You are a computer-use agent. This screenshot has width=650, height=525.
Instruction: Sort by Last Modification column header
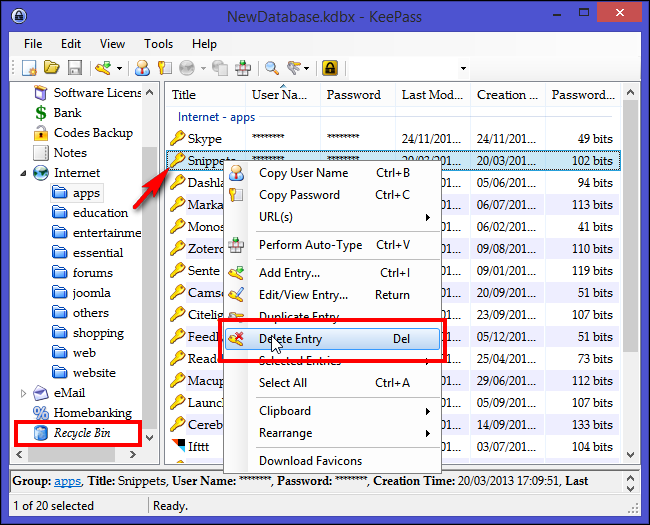(433, 95)
